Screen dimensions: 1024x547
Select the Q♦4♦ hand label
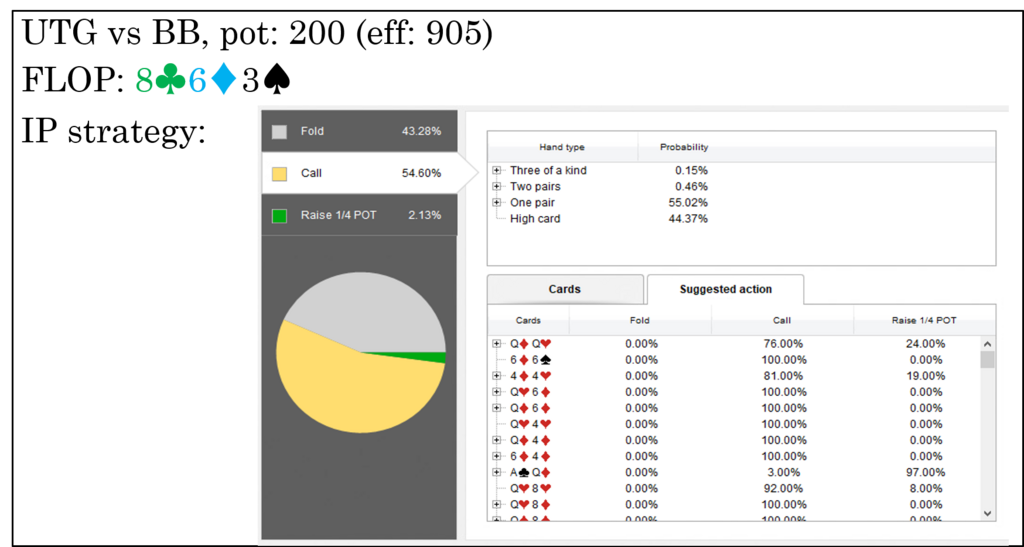tap(530, 441)
